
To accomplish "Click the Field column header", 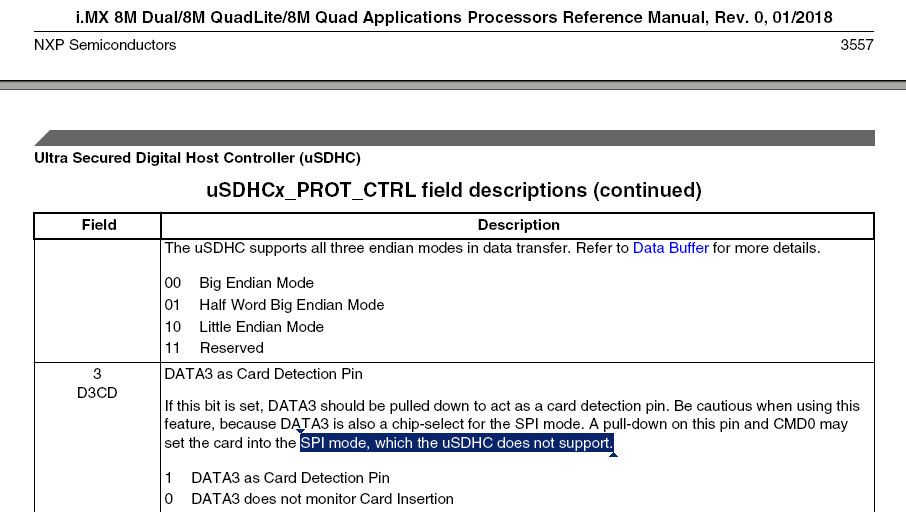I will tap(98, 226).
